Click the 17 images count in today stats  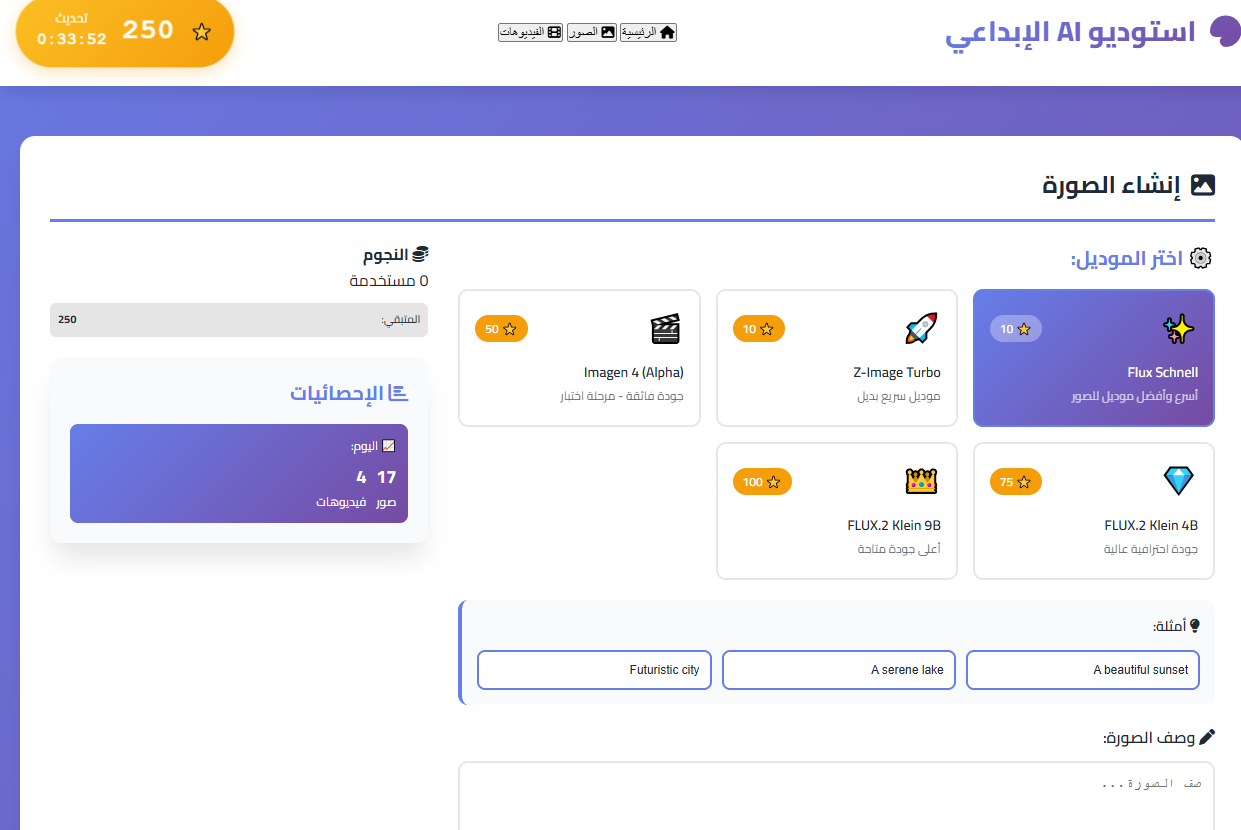[386, 478]
